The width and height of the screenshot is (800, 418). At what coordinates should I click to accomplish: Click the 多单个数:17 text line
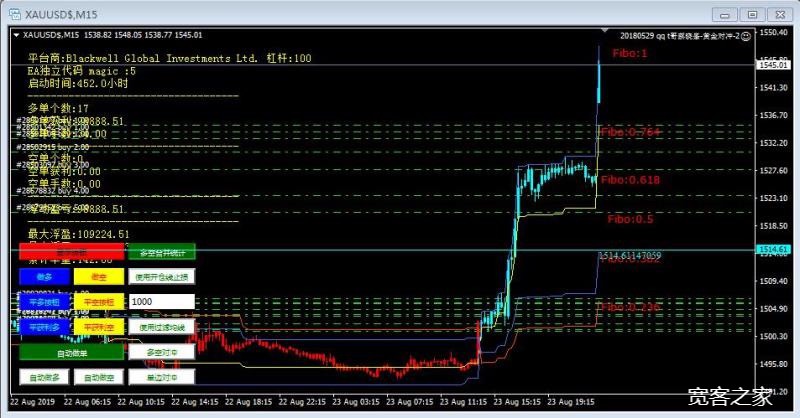[58, 108]
